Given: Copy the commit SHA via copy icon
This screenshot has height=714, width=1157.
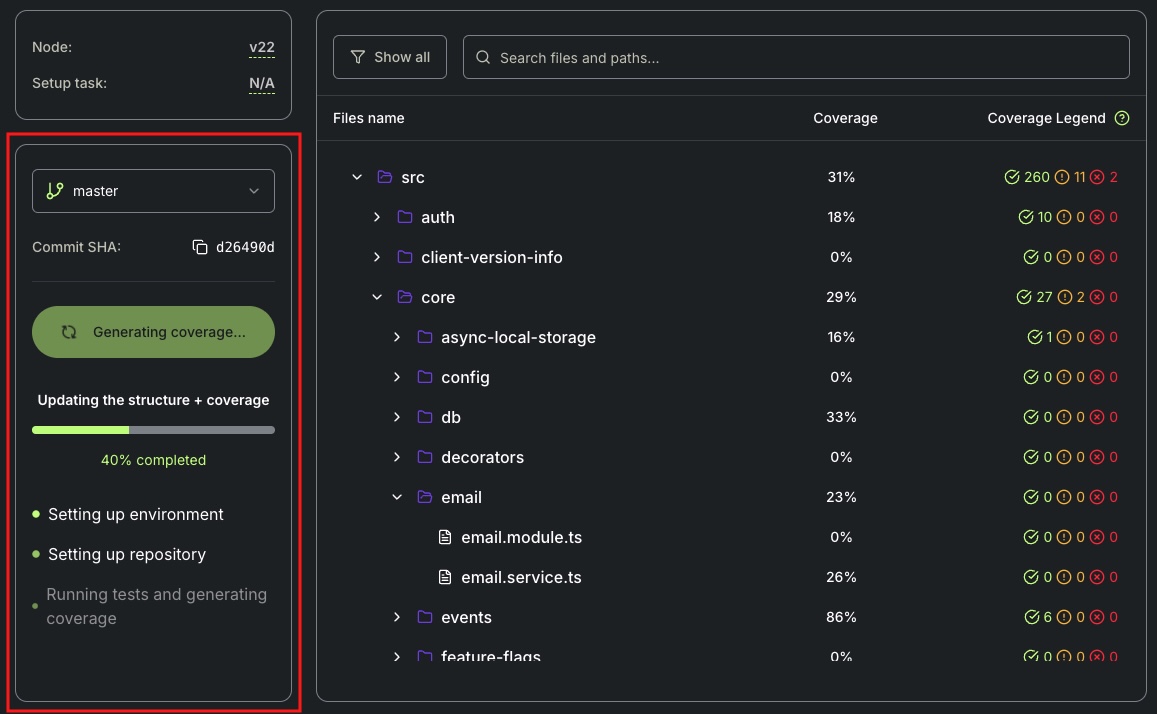Looking at the screenshot, I should click(200, 247).
